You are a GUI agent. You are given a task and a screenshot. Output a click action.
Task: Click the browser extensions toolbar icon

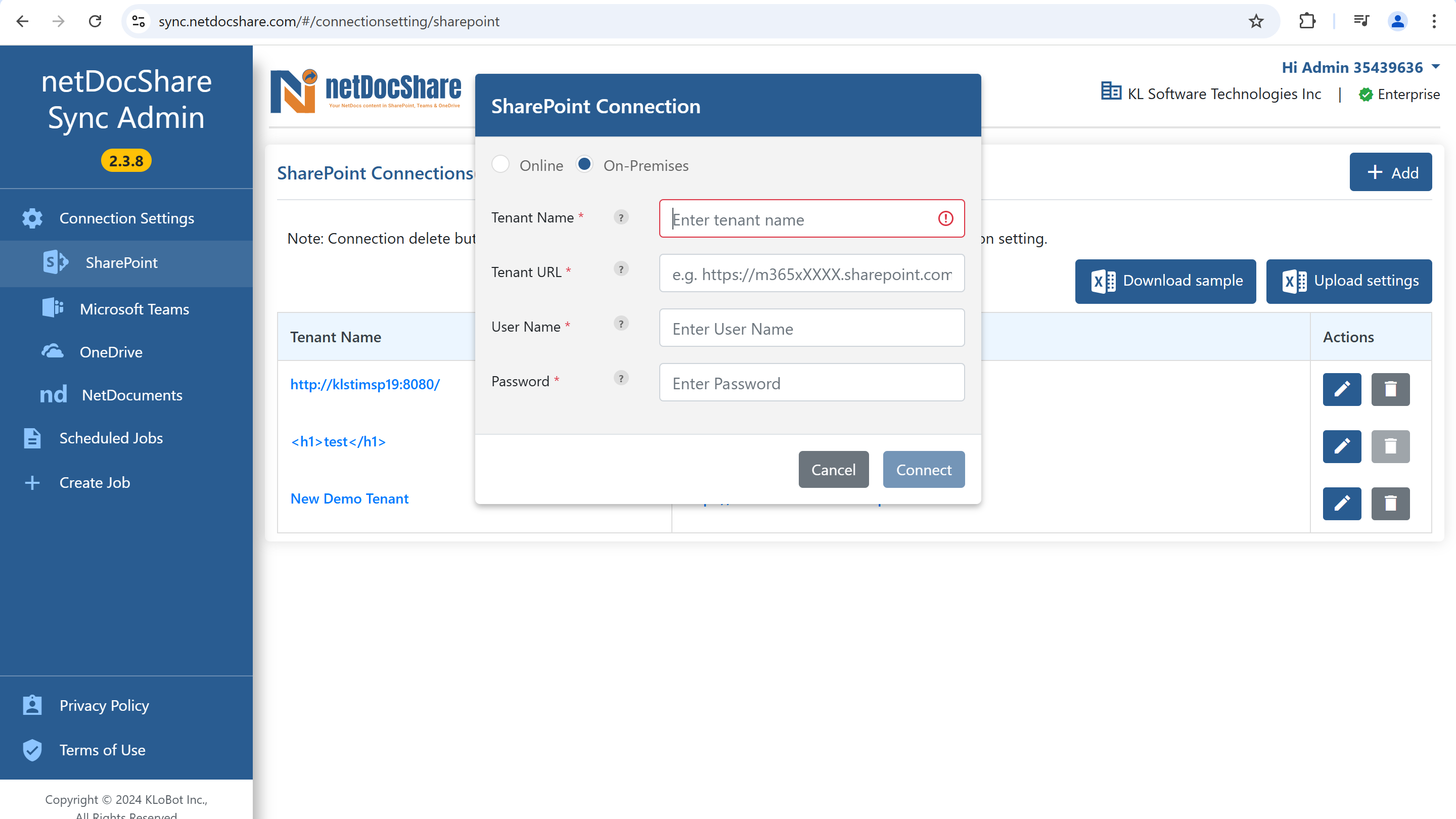[x=1308, y=22]
